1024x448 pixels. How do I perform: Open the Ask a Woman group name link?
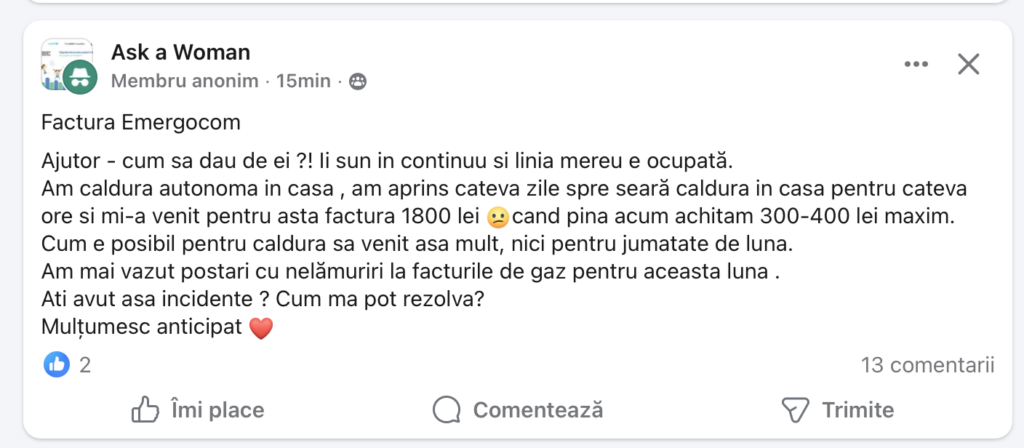tap(181, 52)
